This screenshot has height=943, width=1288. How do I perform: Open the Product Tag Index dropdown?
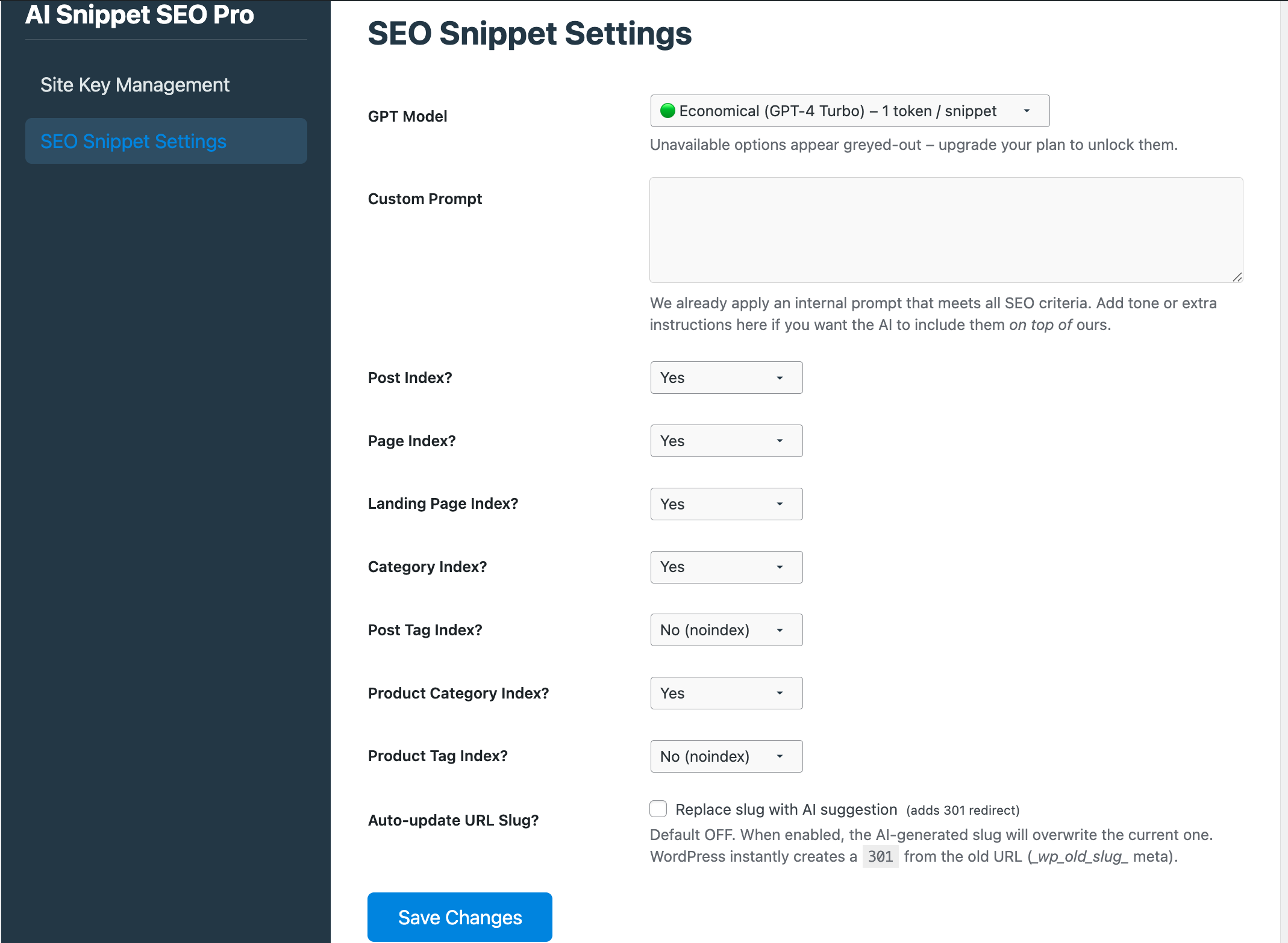(x=726, y=756)
